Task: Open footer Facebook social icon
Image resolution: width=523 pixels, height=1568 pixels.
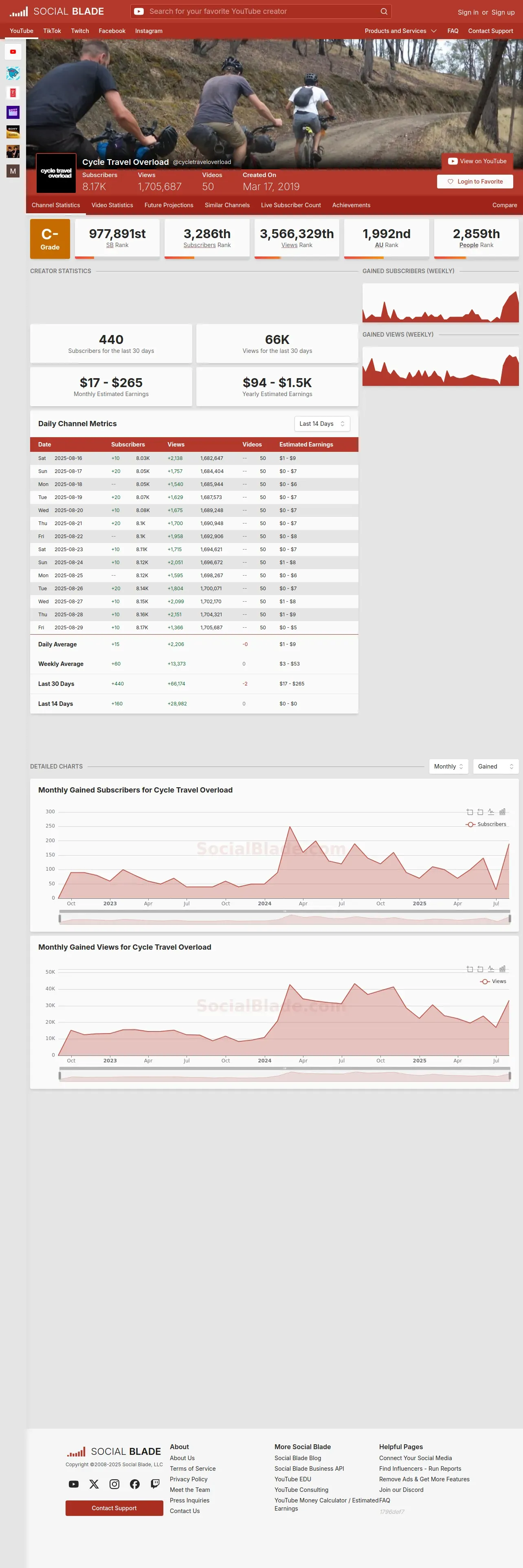Action: [134, 1484]
